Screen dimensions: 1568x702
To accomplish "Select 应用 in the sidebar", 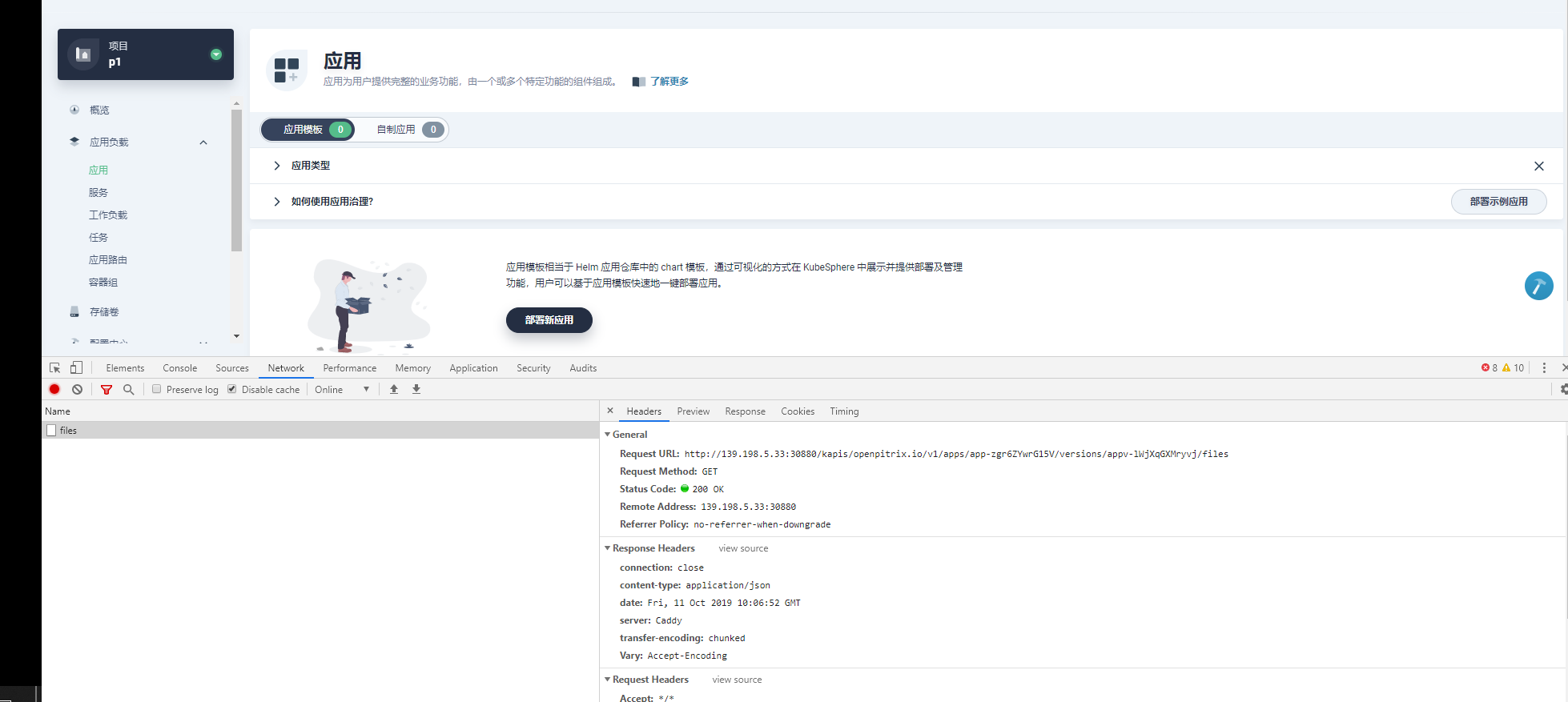I will (x=99, y=170).
